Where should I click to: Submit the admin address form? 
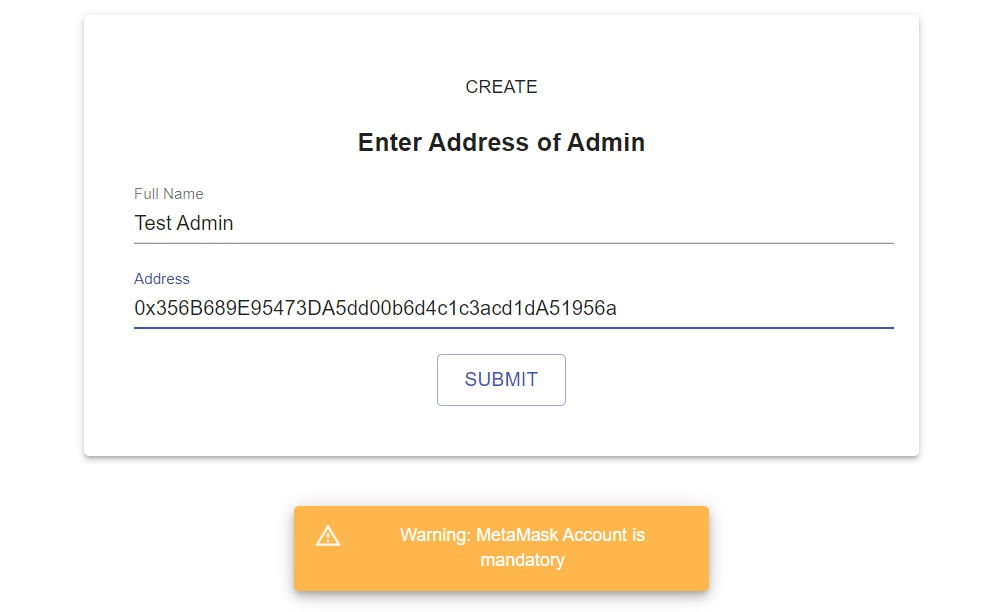(501, 380)
